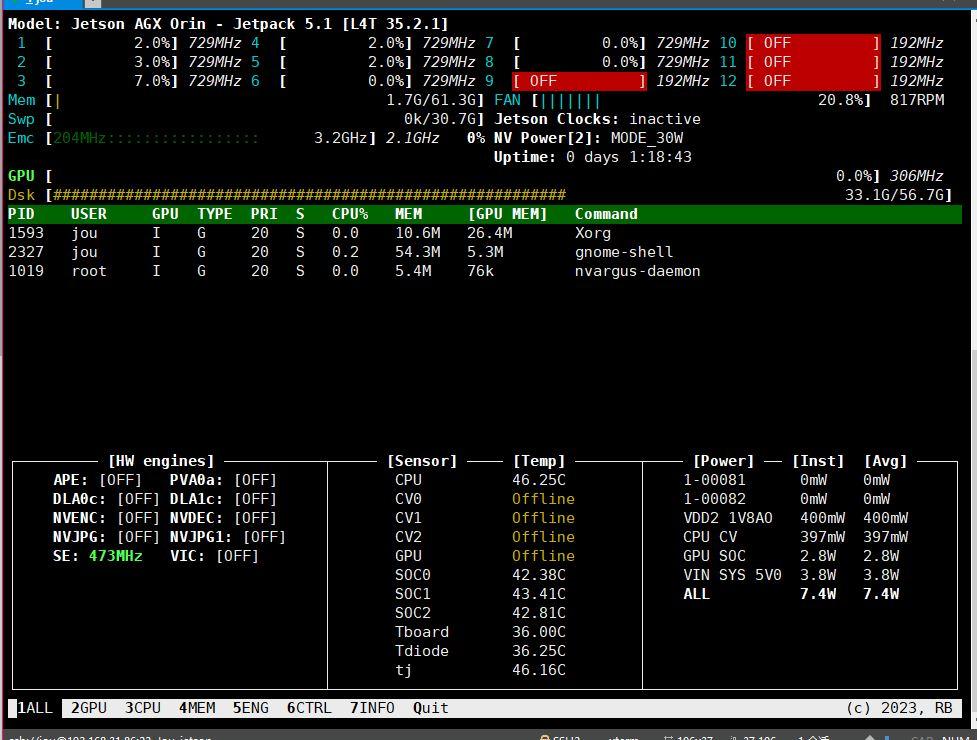Click PID 1593 in the process table
Image resolution: width=977 pixels, height=740 pixels.
[x=26, y=233]
